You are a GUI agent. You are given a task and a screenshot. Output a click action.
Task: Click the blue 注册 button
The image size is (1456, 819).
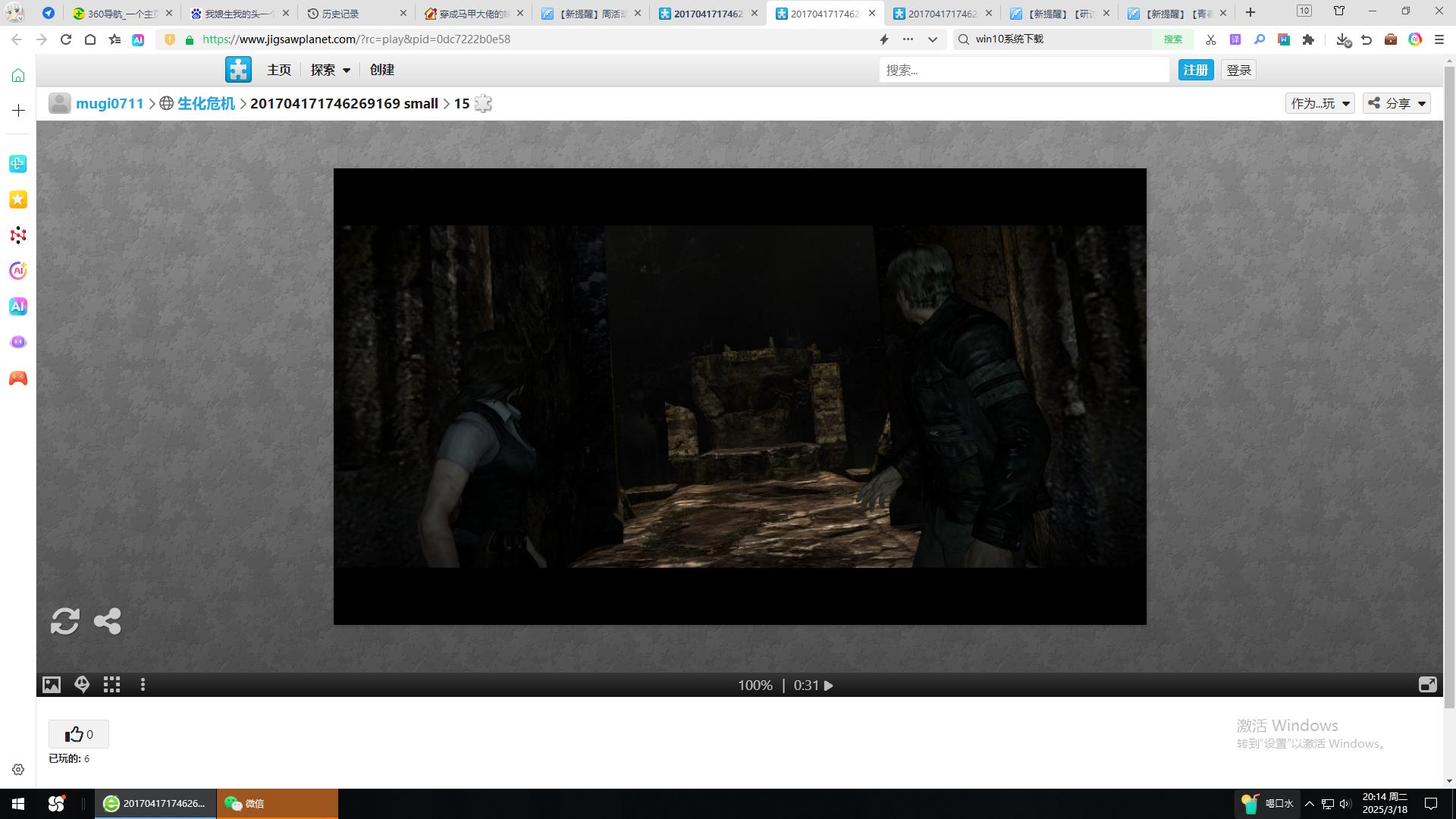(1196, 70)
